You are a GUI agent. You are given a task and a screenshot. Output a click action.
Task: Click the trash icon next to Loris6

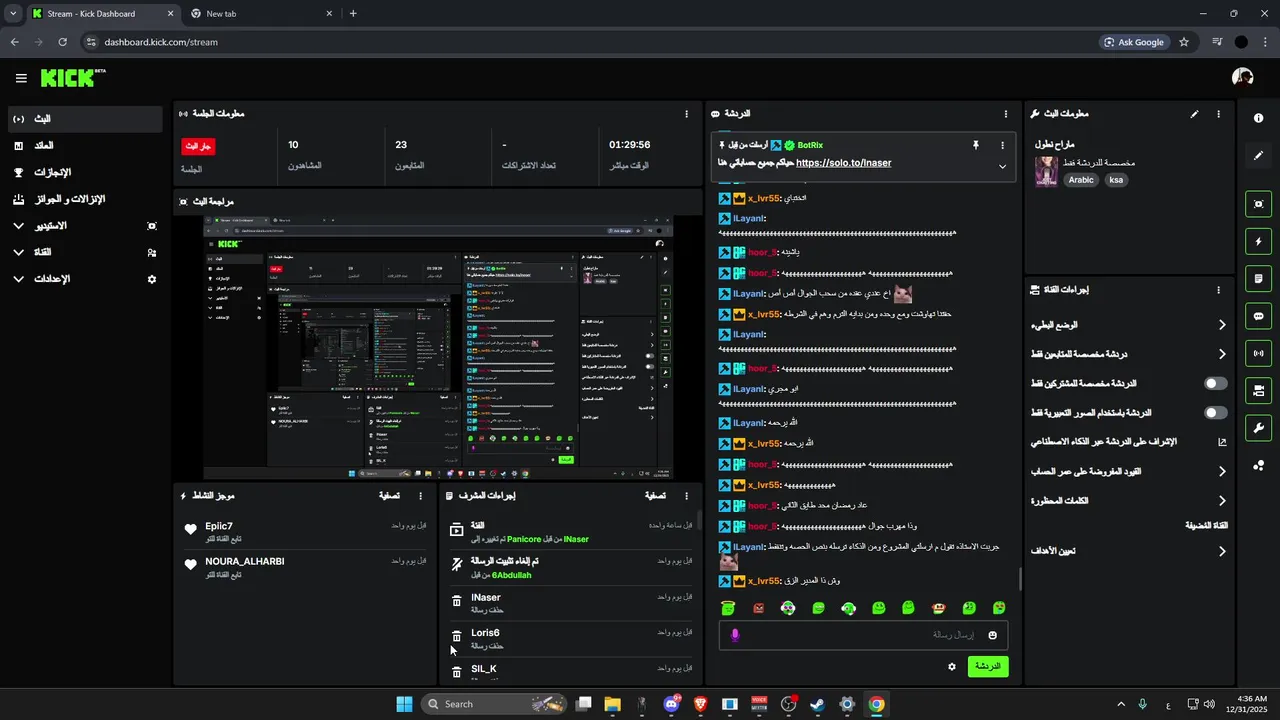[457, 637]
